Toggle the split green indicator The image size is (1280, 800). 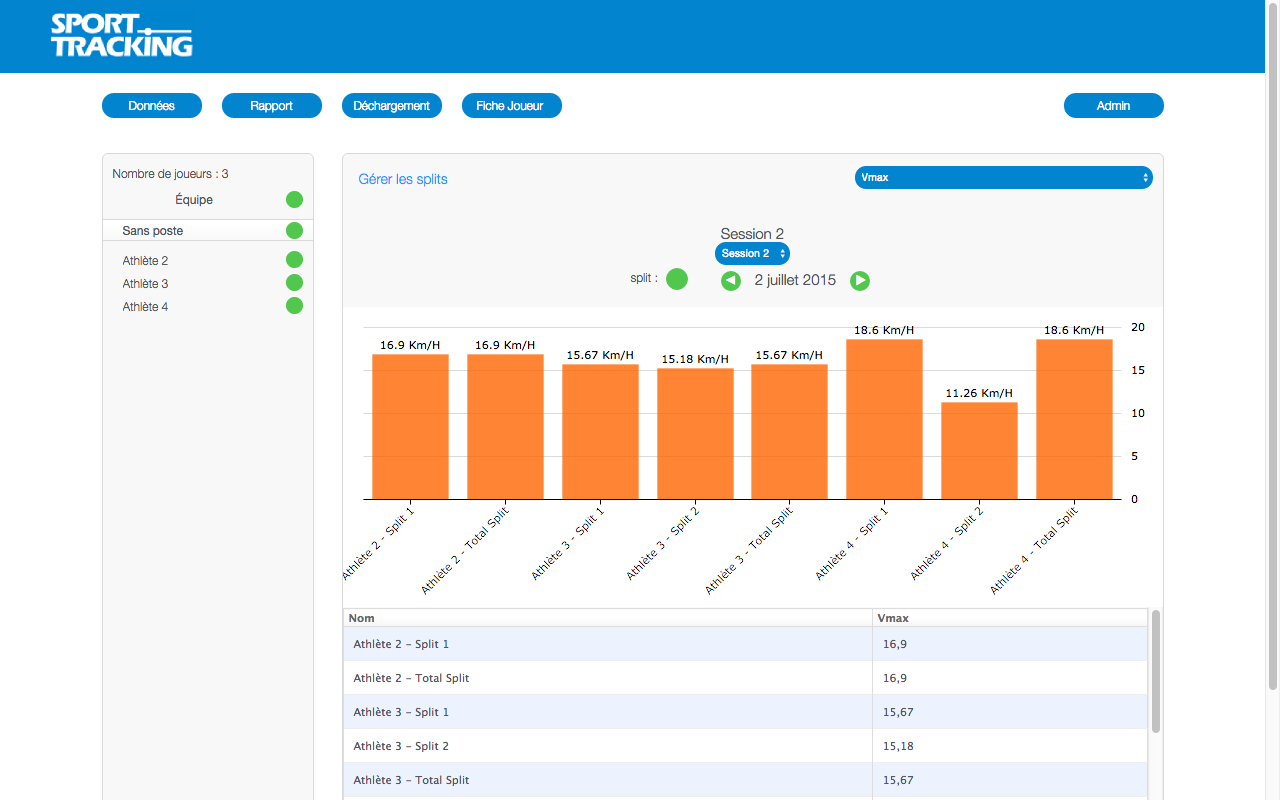pos(677,279)
